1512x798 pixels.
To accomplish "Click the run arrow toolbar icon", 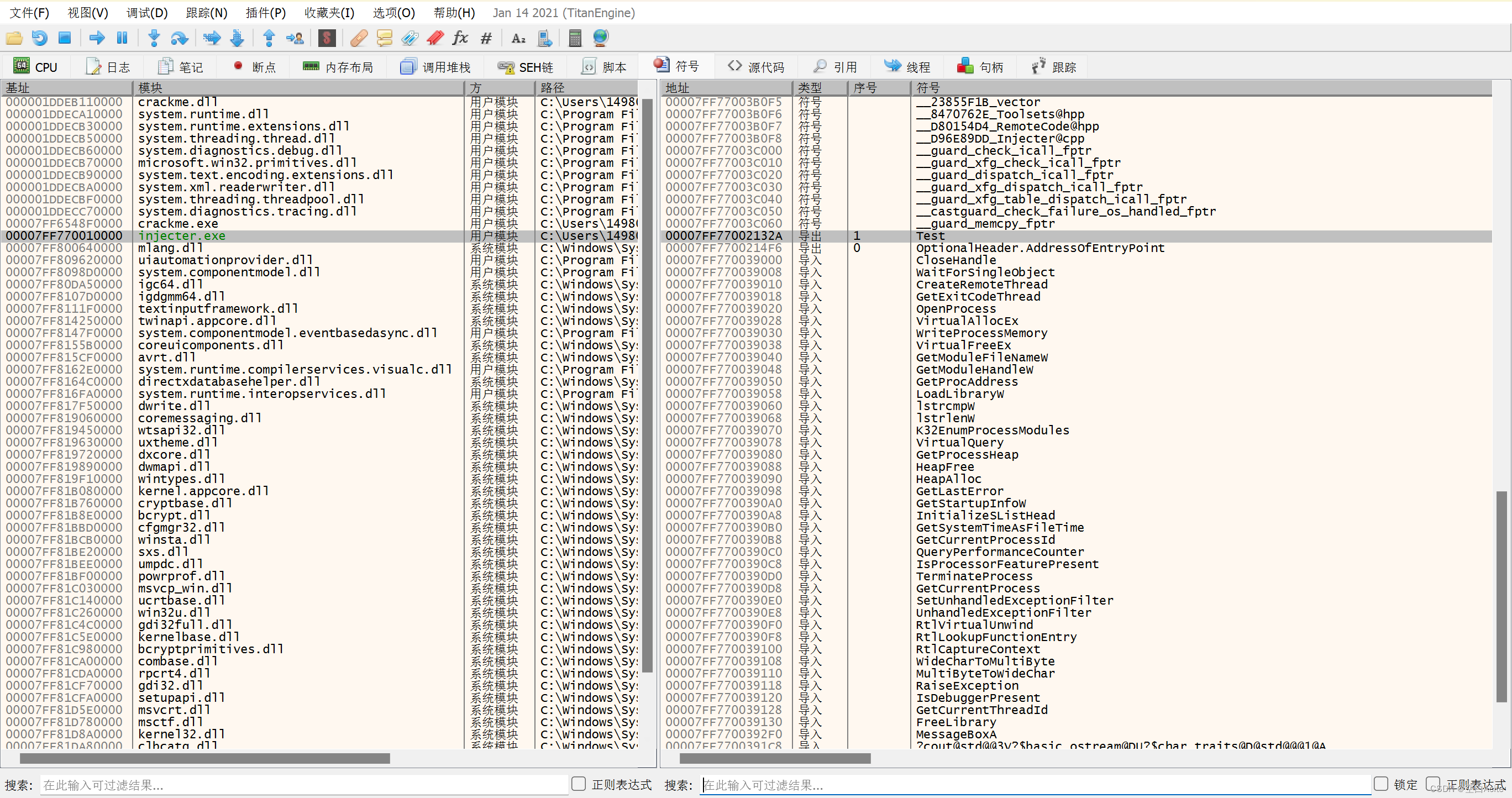I will pos(97,39).
